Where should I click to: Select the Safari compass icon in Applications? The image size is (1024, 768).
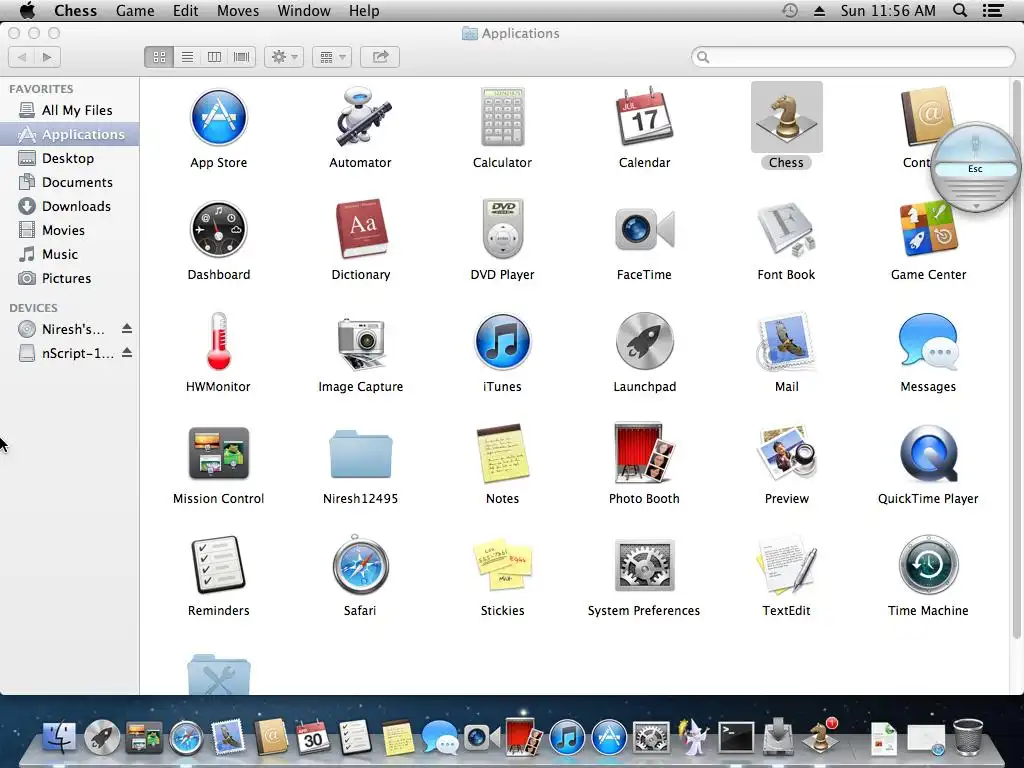click(360, 566)
